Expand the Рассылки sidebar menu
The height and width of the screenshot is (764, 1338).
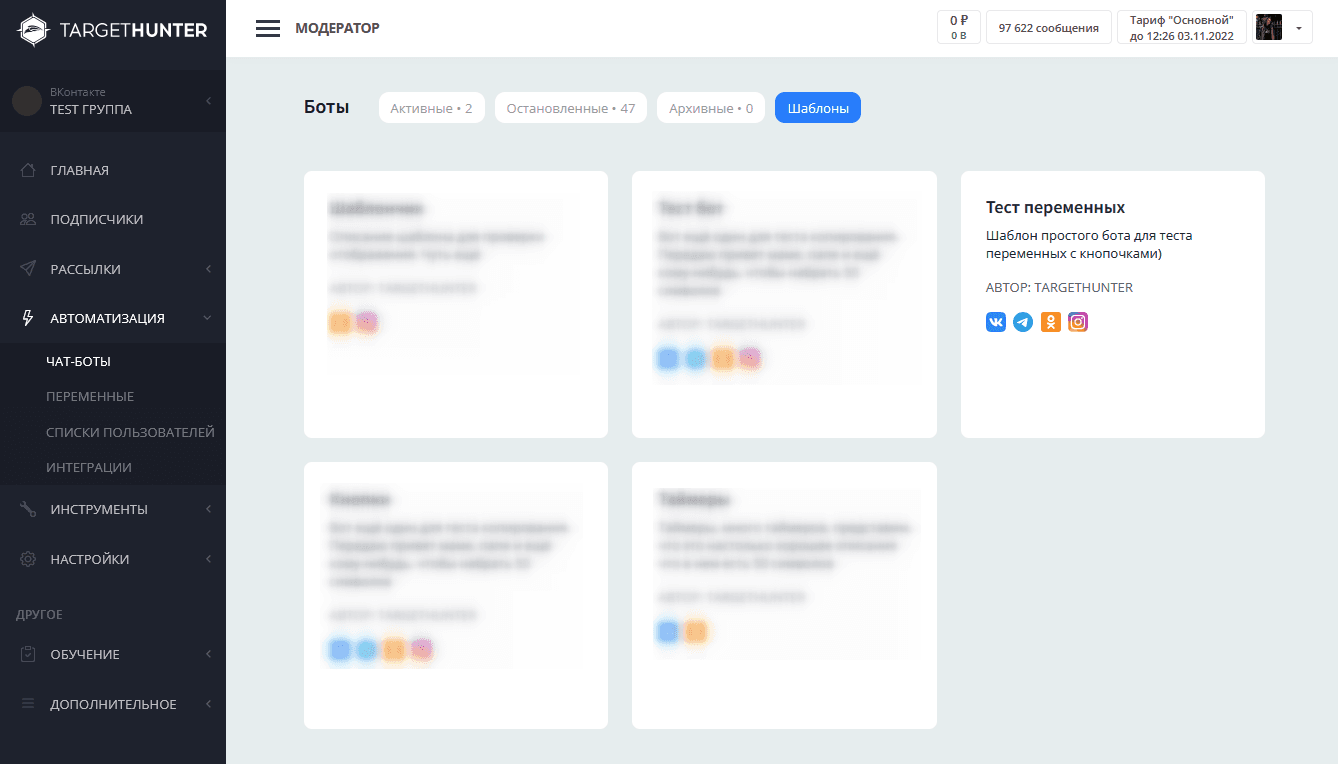point(85,269)
